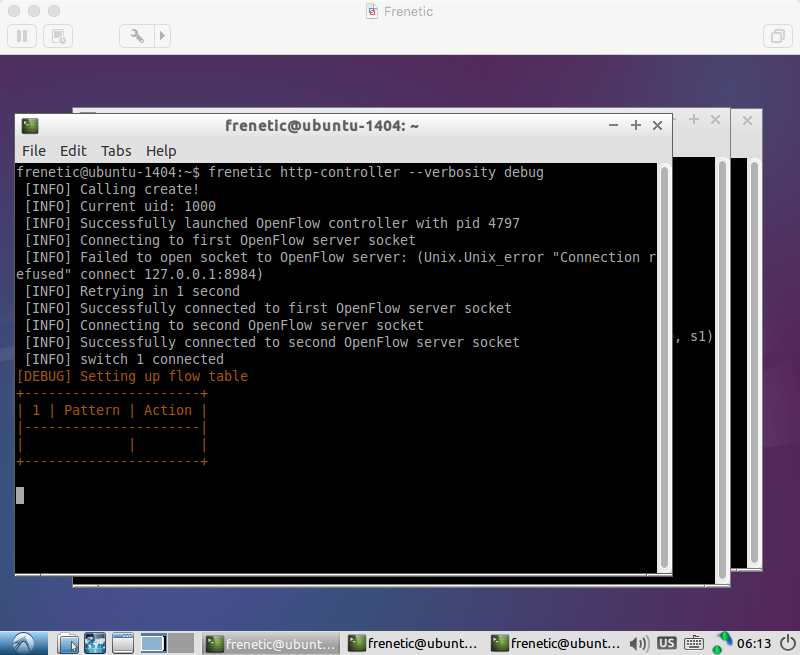
Task: Click the US keyboard layout indicator
Action: (x=666, y=643)
